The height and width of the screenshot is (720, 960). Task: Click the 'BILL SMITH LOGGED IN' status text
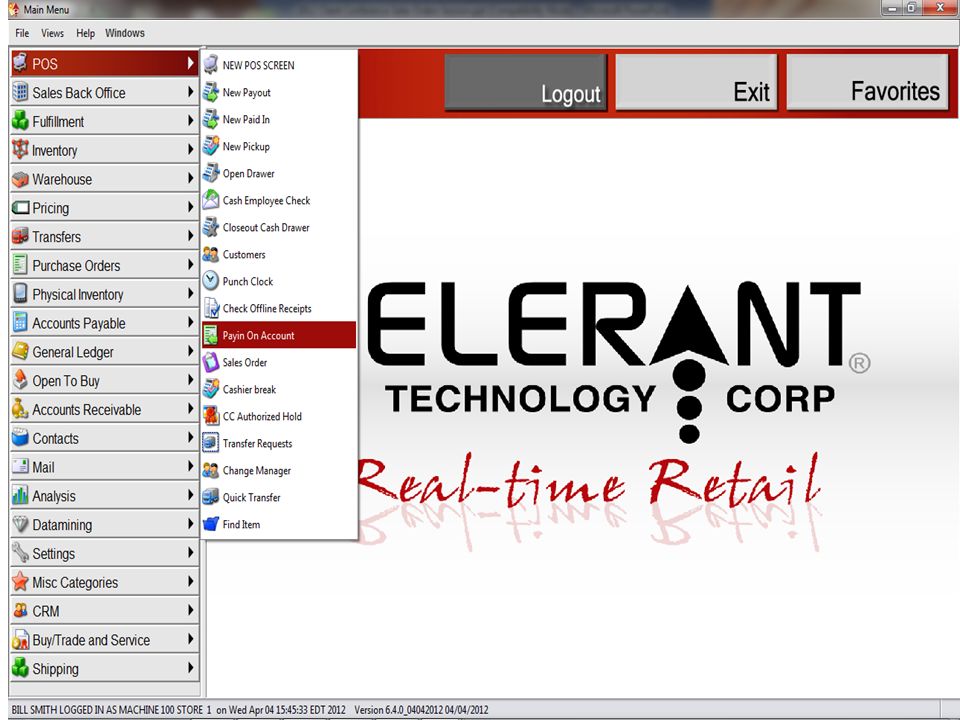59,710
